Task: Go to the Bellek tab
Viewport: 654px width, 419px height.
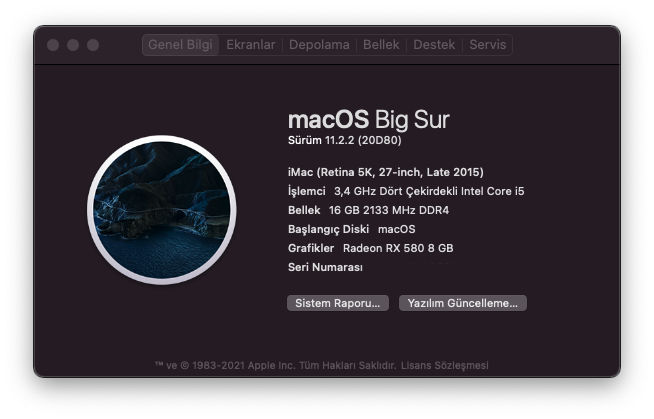Action: [381, 45]
